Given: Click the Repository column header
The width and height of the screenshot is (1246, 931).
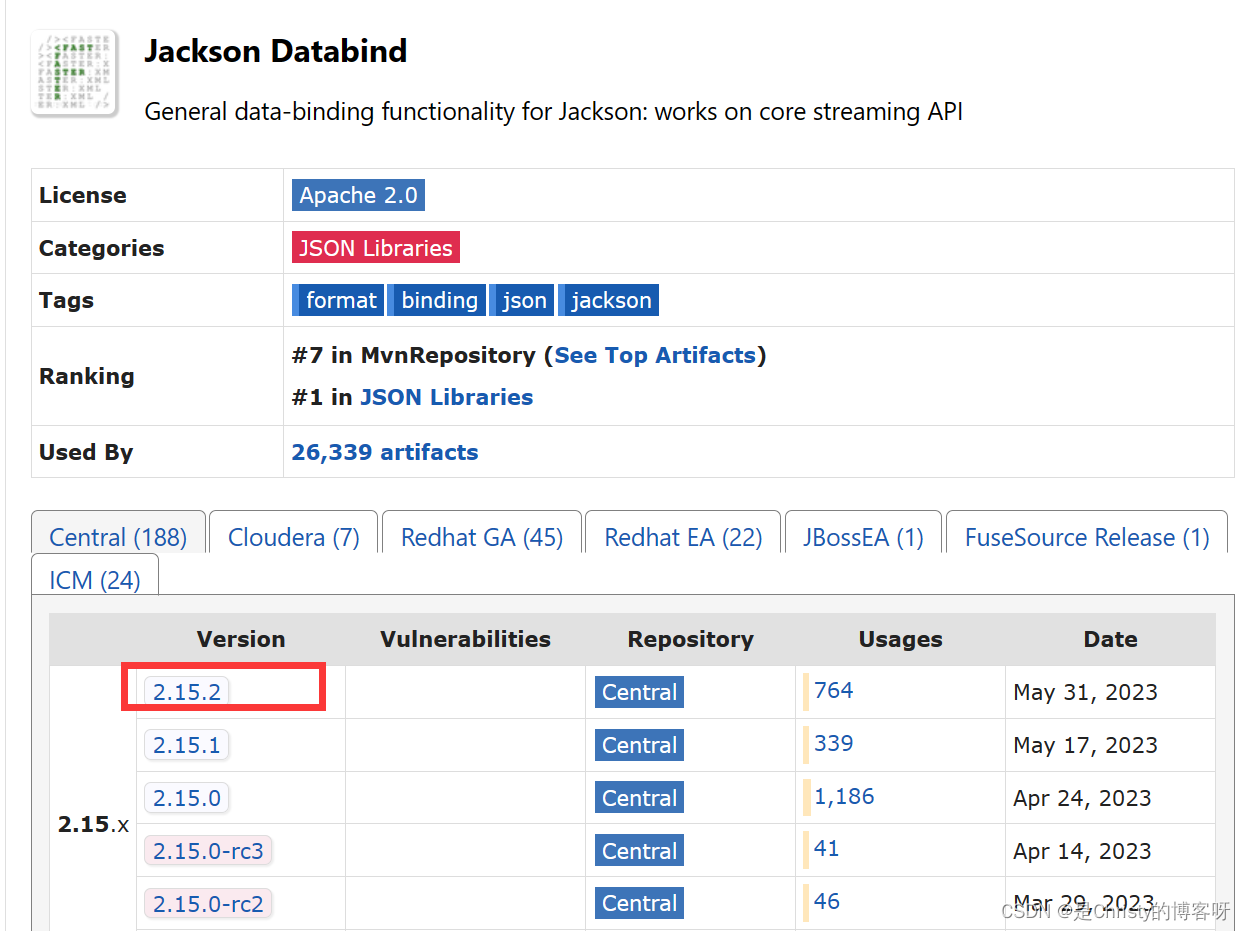Looking at the screenshot, I should tap(690, 639).
